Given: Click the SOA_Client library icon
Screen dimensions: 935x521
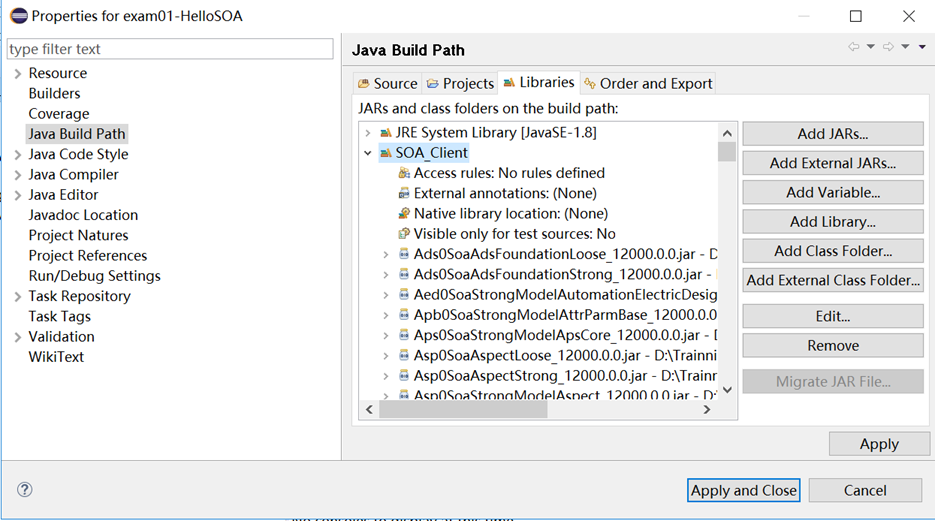Looking at the screenshot, I should (386, 153).
